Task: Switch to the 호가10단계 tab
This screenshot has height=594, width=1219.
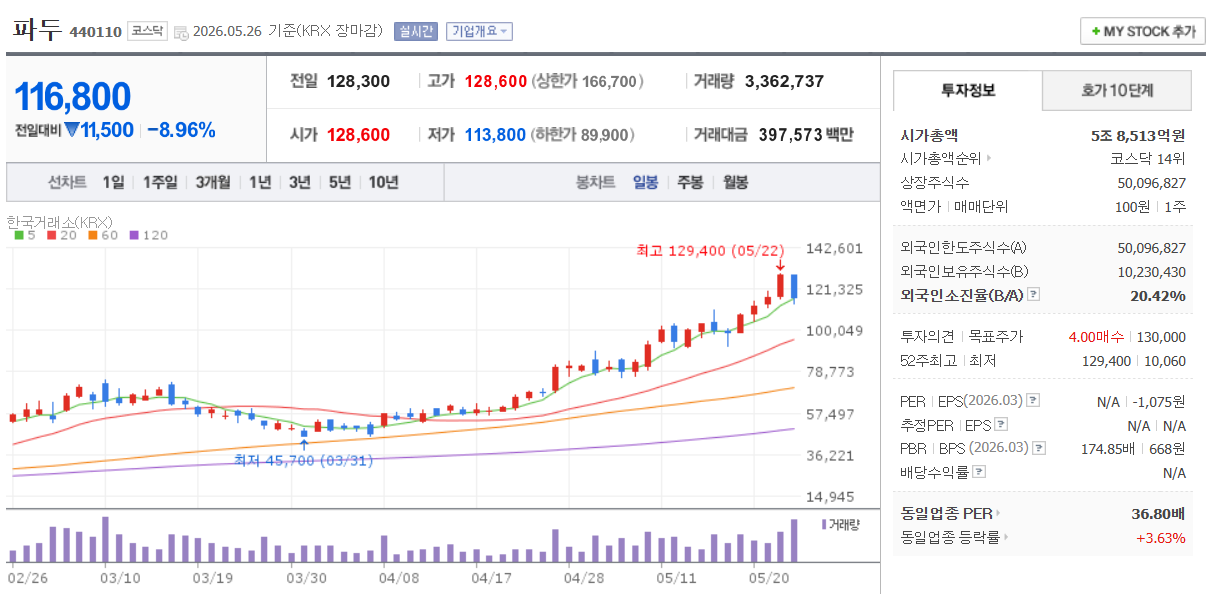Action: (1117, 90)
